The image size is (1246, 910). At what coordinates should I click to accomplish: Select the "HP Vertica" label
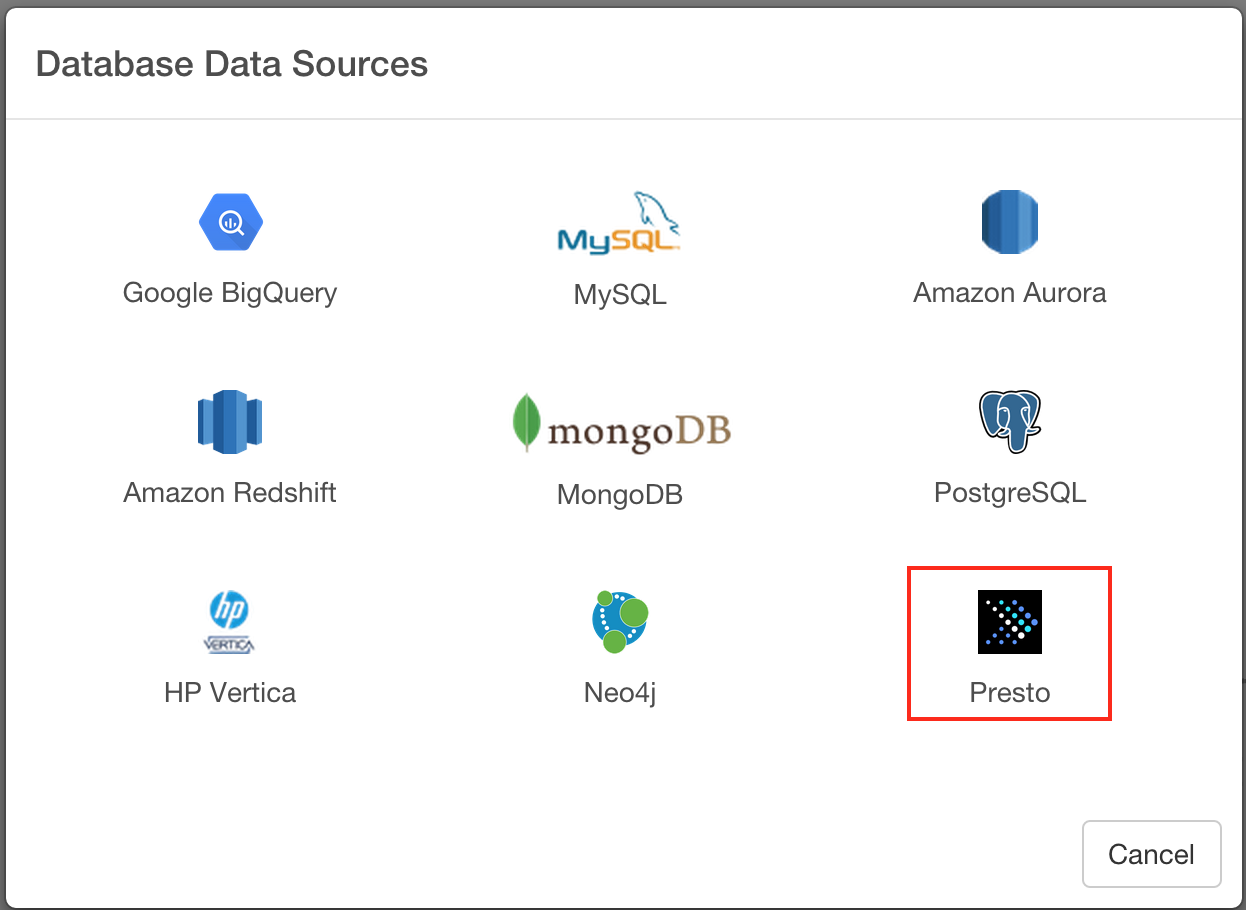pos(230,693)
